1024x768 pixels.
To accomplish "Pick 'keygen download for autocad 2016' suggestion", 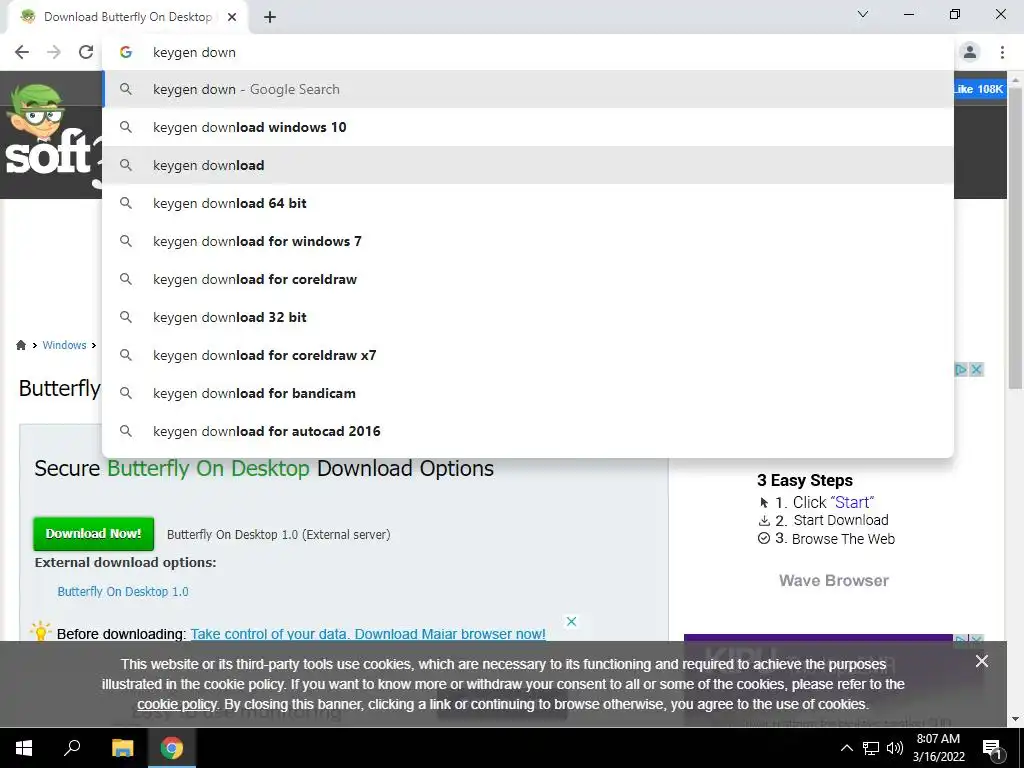I will pos(528,431).
